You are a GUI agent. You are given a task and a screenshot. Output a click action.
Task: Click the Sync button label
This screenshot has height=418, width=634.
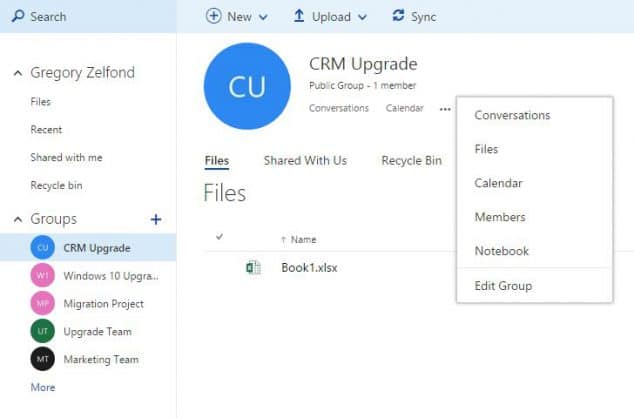click(x=423, y=17)
